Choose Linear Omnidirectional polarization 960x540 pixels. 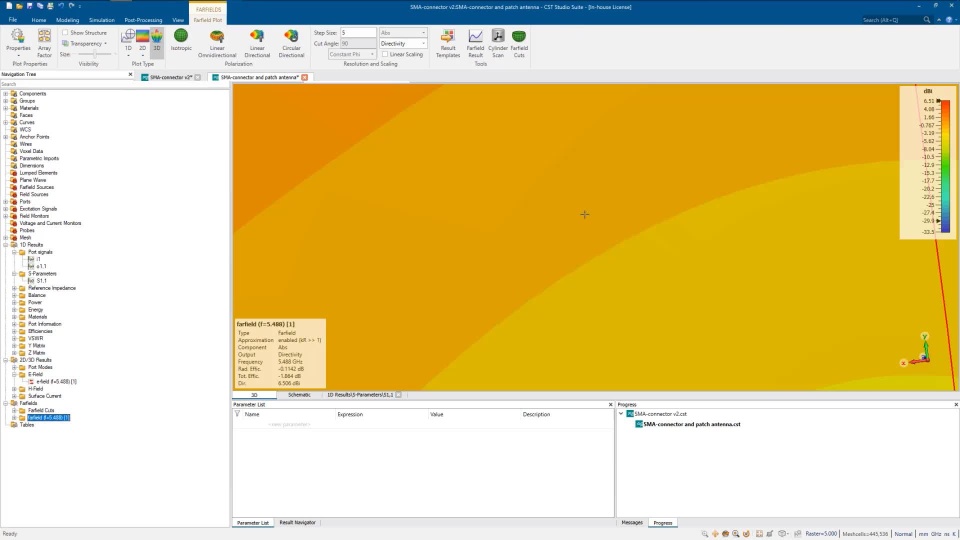click(x=217, y=43)
